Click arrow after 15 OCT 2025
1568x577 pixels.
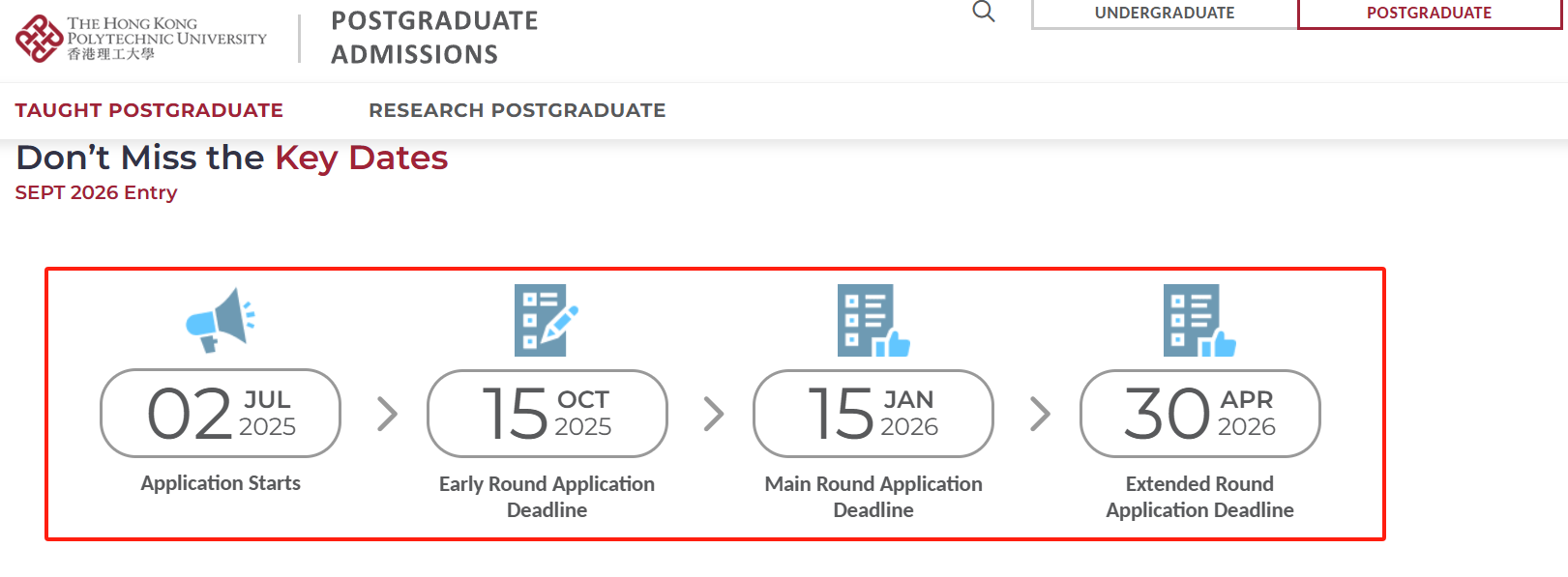714,414
